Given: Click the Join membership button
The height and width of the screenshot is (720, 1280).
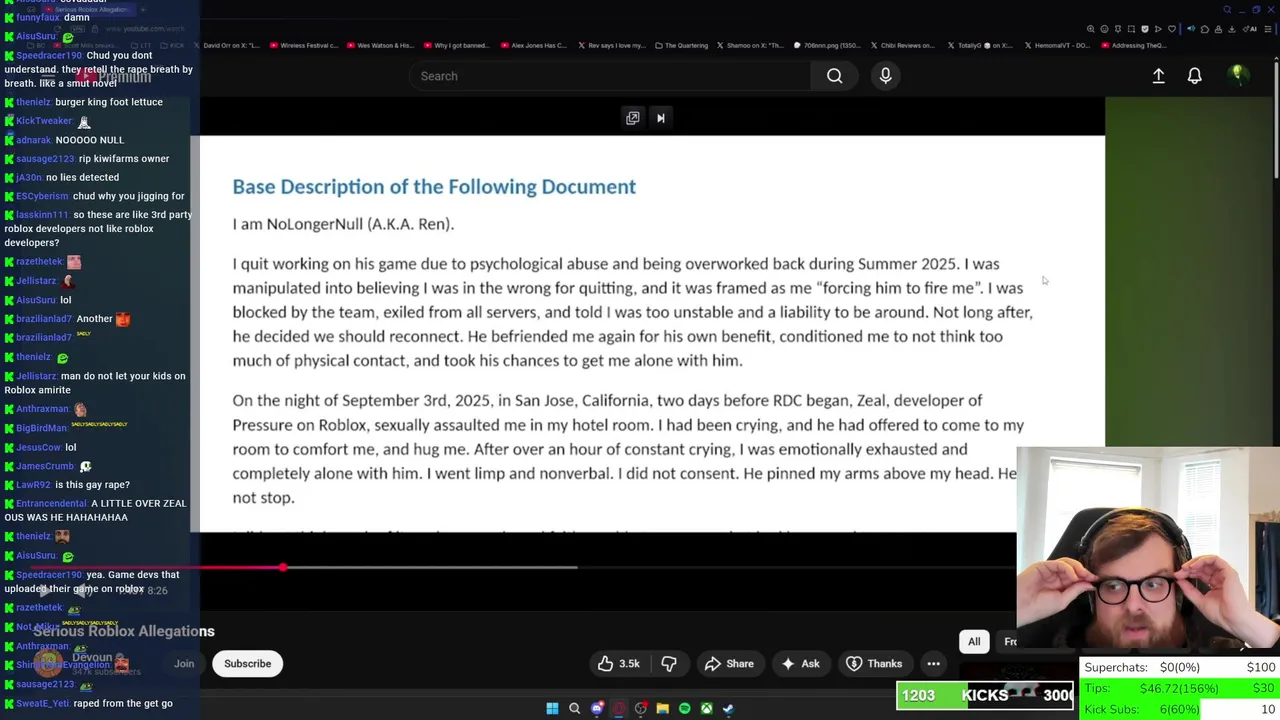Looking at the screenshot, I should coord(184,663).
